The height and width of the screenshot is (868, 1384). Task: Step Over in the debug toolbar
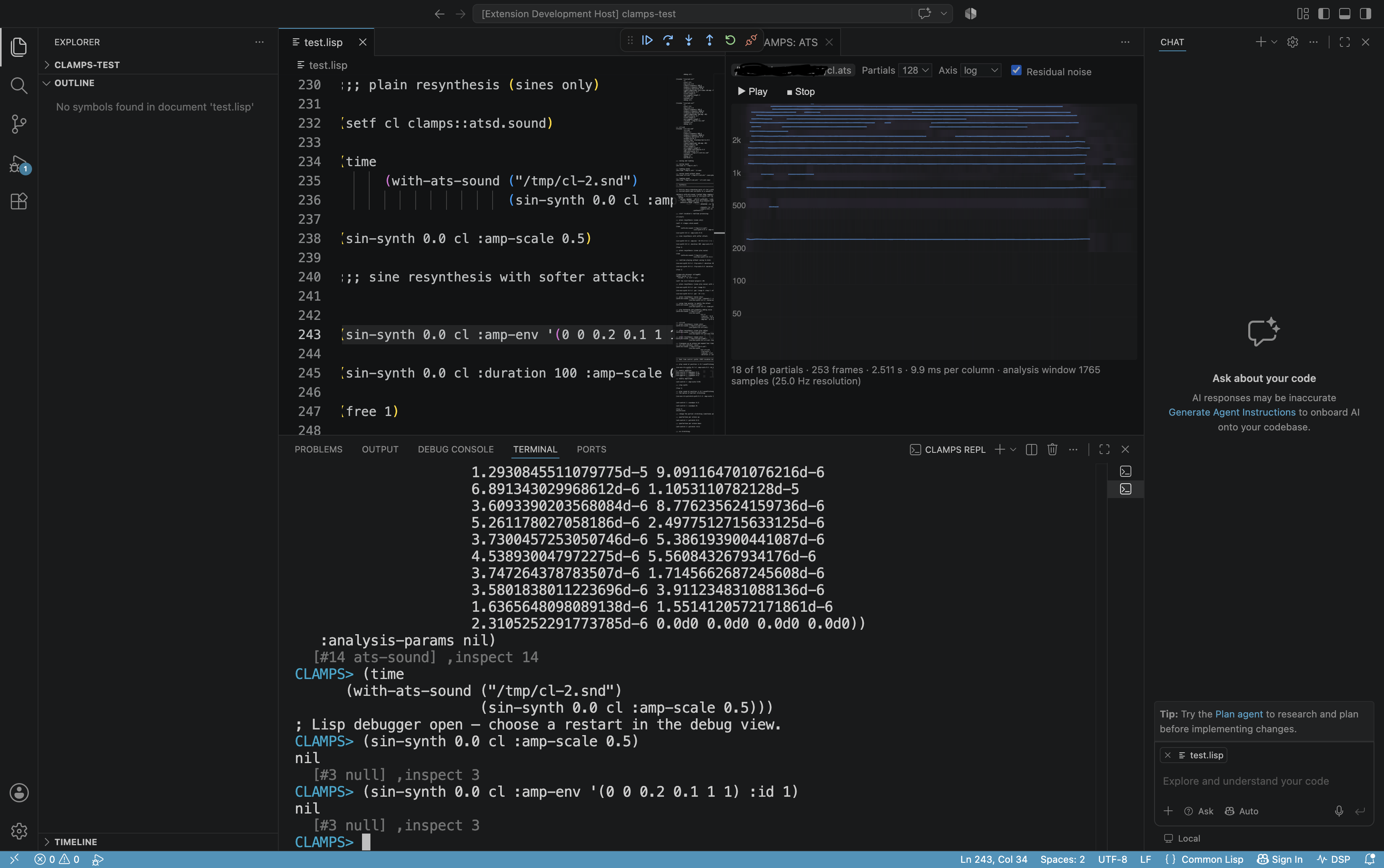pos(668,40)
